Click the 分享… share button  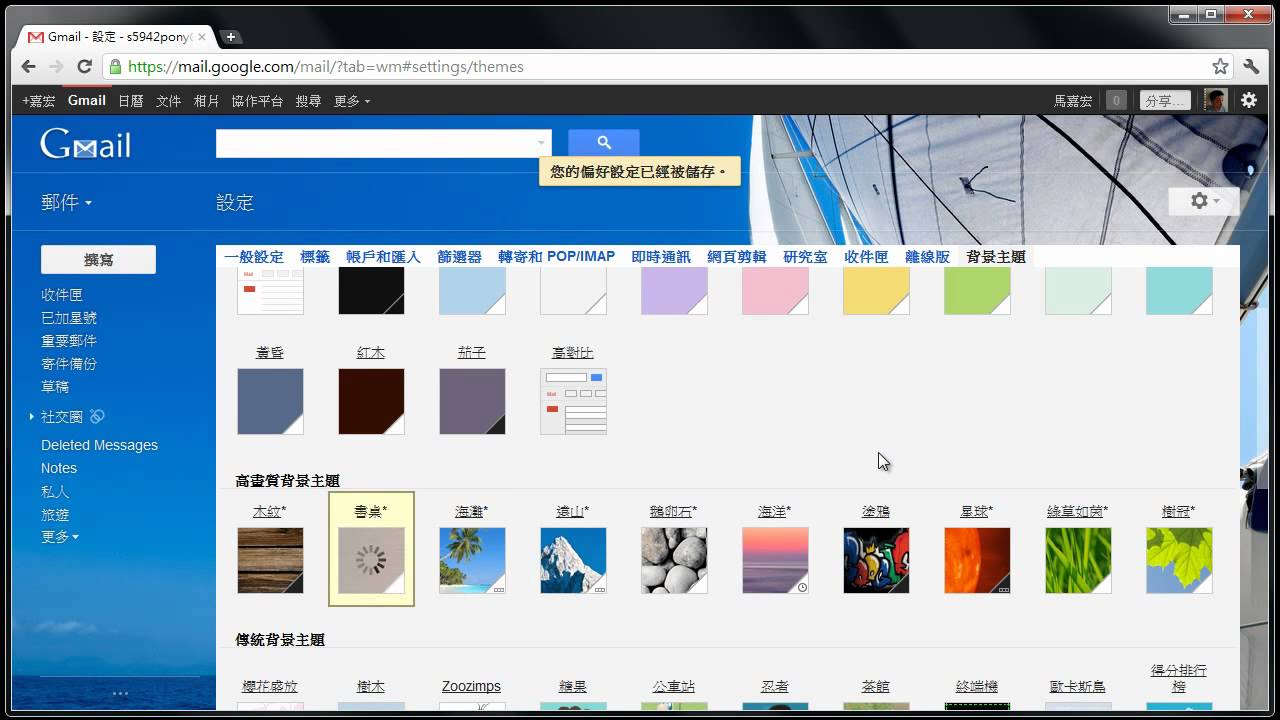1165,100
